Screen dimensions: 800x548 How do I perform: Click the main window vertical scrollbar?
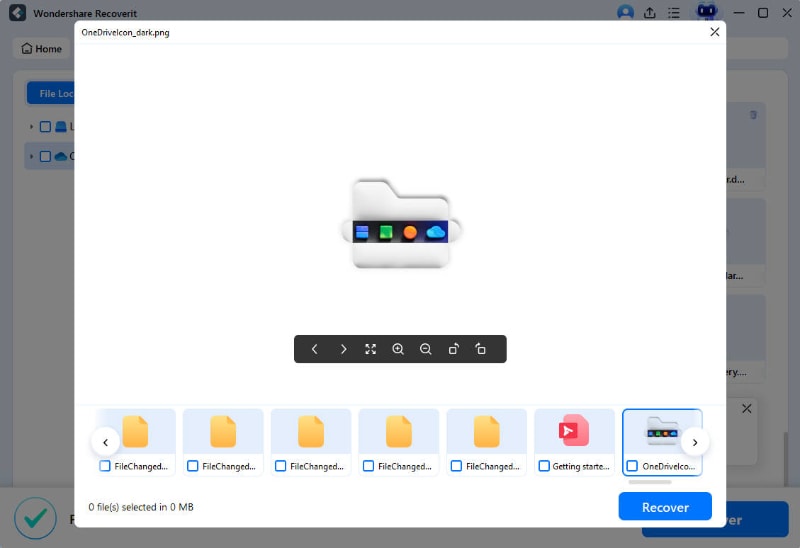coord(786,457)
